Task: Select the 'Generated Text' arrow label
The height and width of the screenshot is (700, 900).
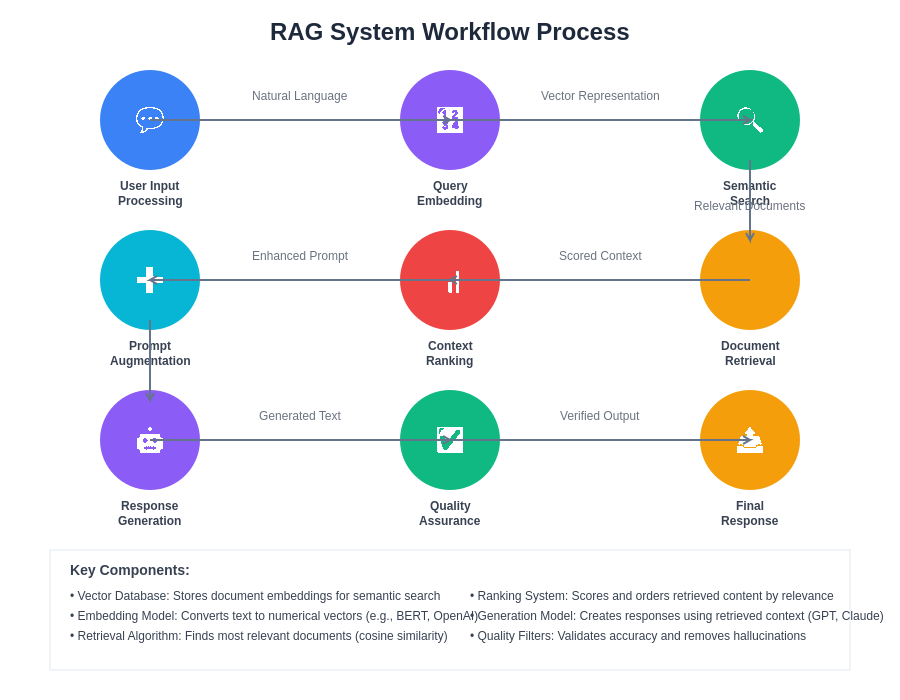Action: coord(300,416)
